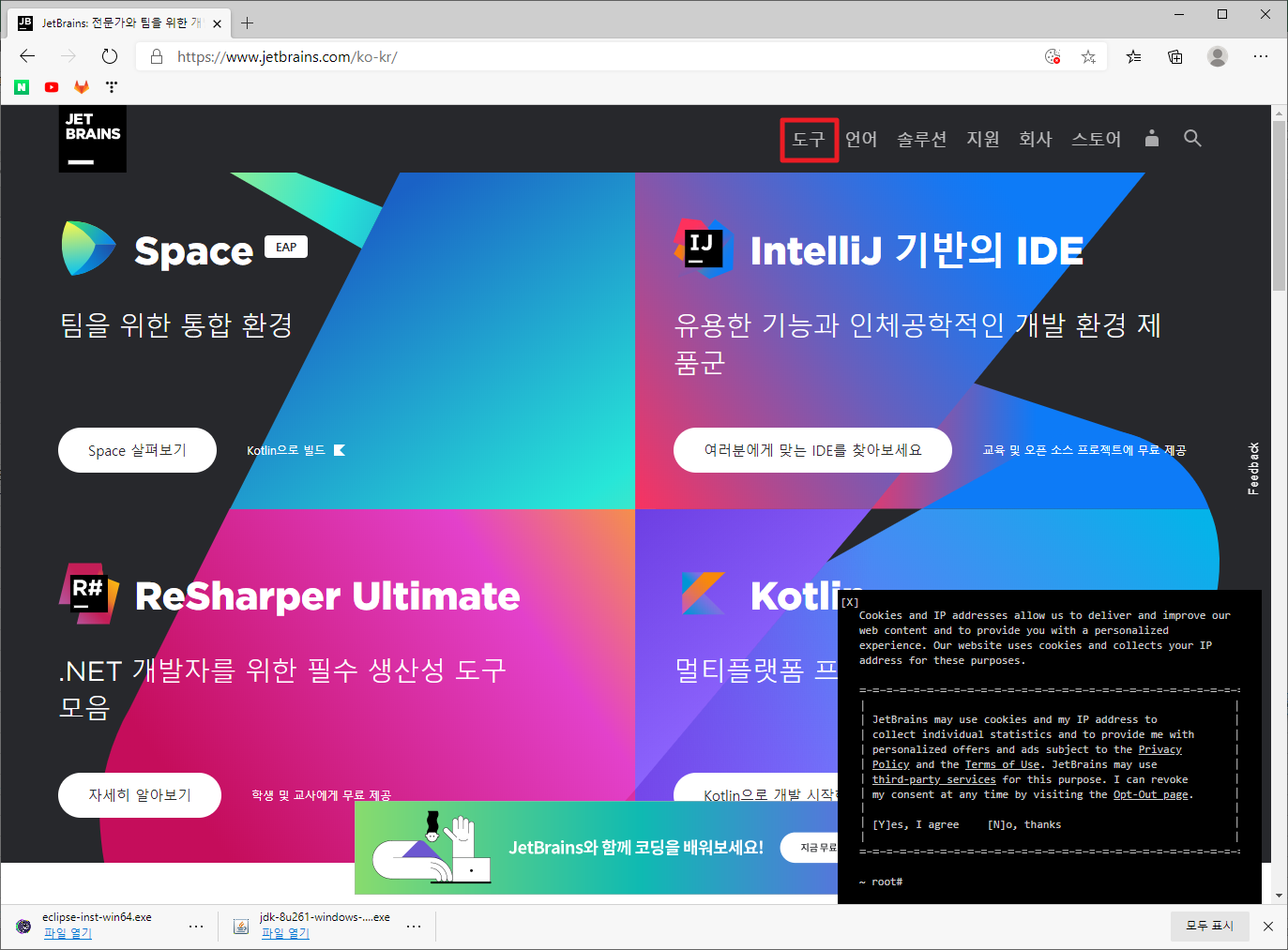Open the 스토어 menu
The width and height of the screenshot is (1288, 950).
[1097, 140]
